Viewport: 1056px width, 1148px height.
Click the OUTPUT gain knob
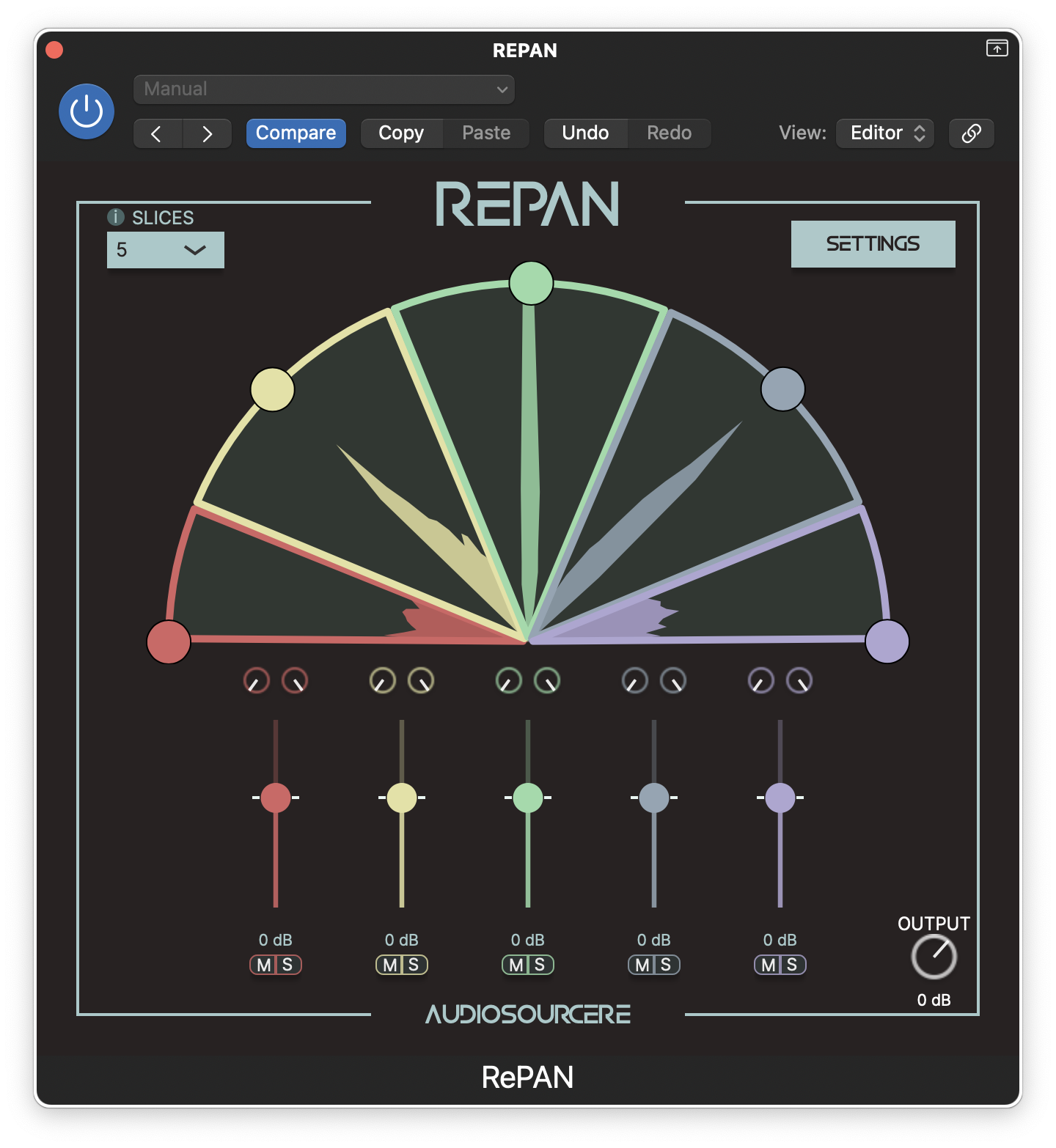pos(934,957)
